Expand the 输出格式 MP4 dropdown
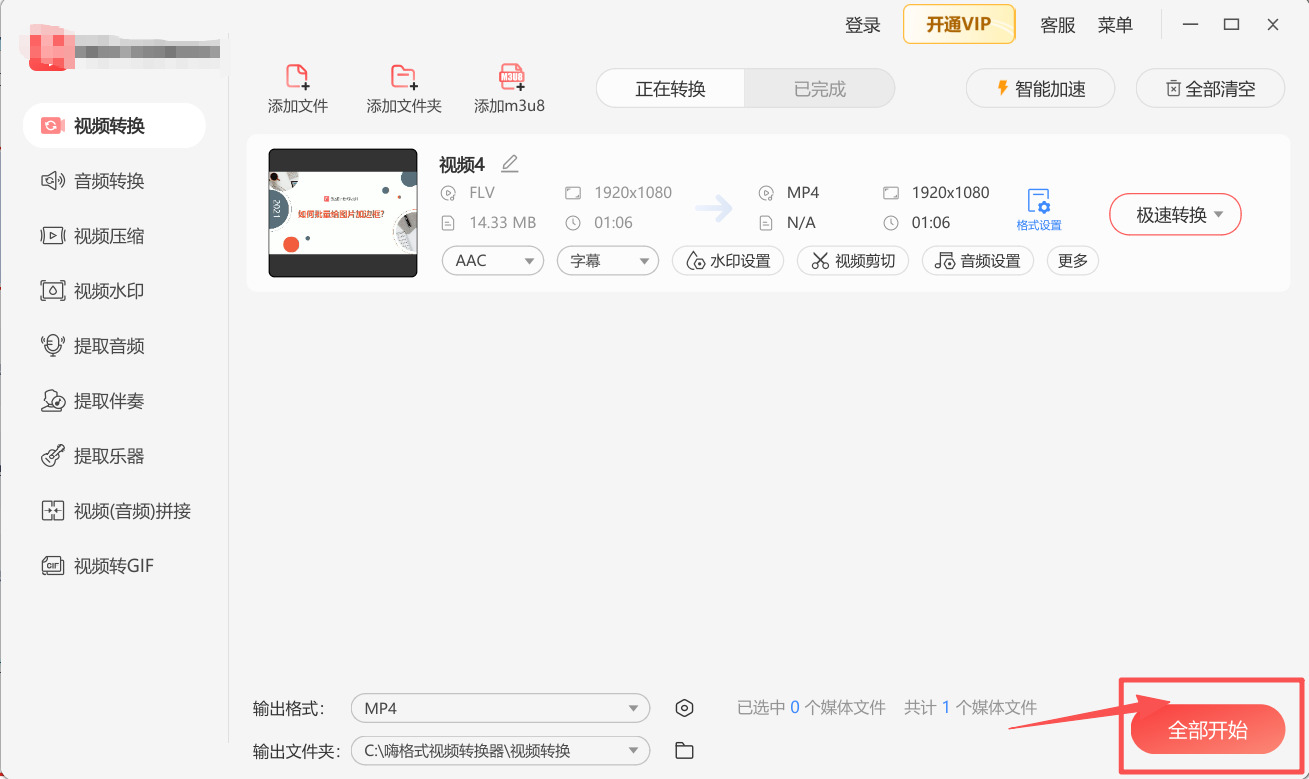The height and width of the screenshot is (779, 1309). pos(500,707)
